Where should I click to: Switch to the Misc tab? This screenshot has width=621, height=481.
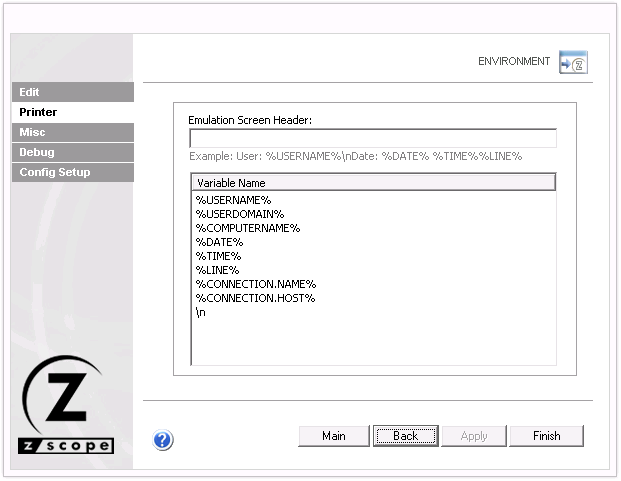[x=72, y=132]
